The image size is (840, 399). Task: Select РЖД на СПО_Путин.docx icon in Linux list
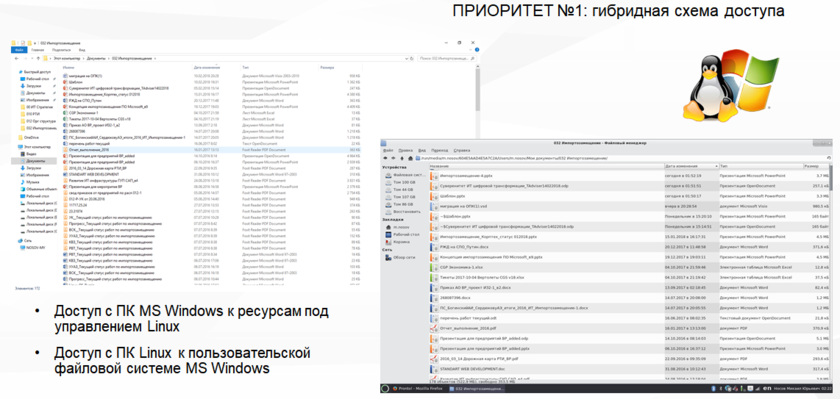tap(434, 247)
